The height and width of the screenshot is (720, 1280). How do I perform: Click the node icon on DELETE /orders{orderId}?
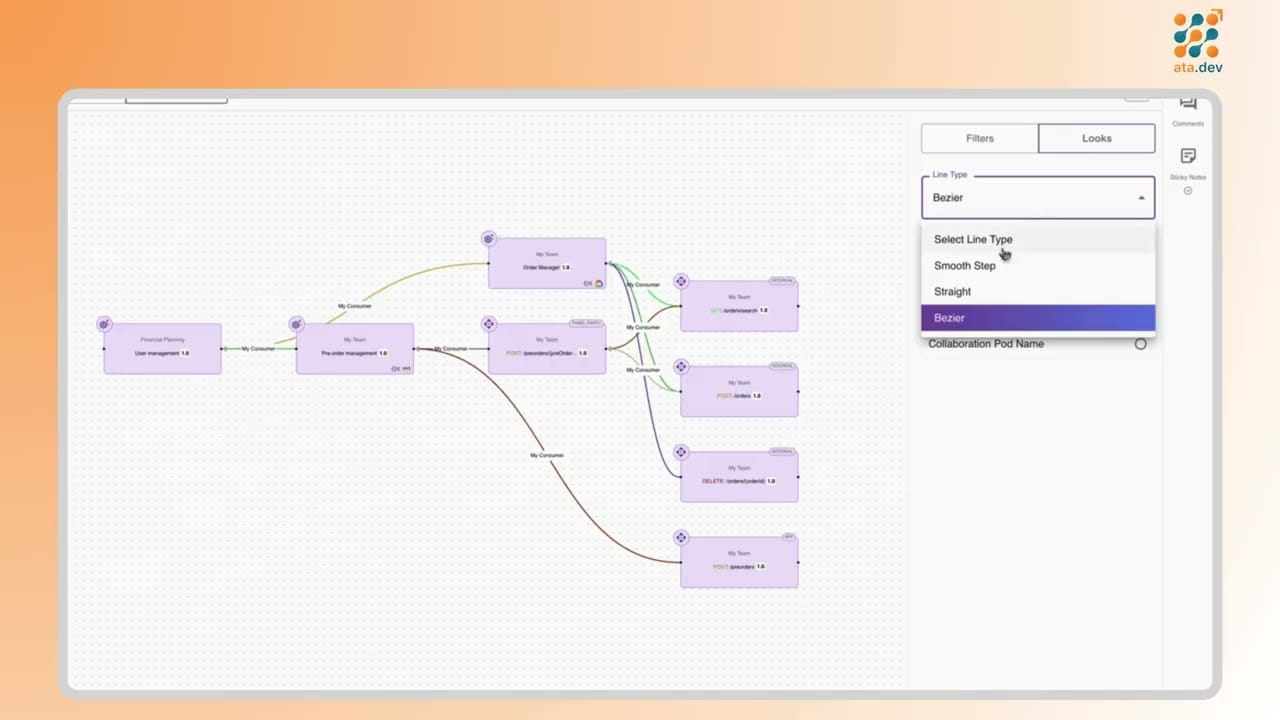(x=681, y=451)
